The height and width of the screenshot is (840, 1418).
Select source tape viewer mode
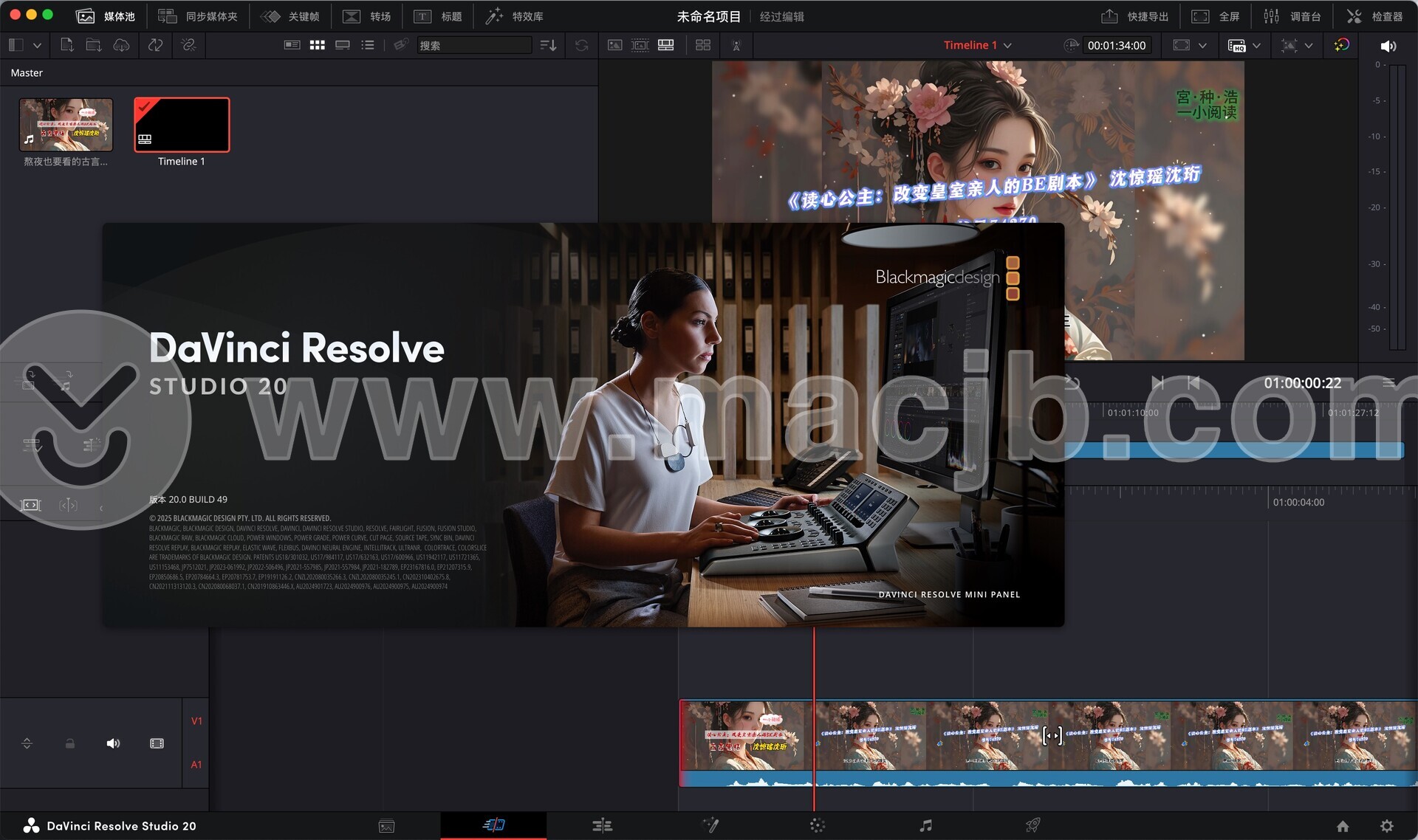point(640,45)
